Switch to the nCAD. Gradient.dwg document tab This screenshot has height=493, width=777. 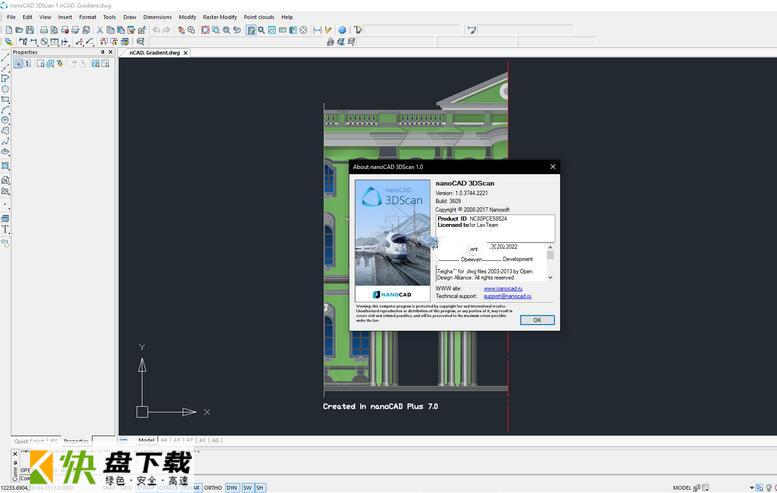pos(155,53)
